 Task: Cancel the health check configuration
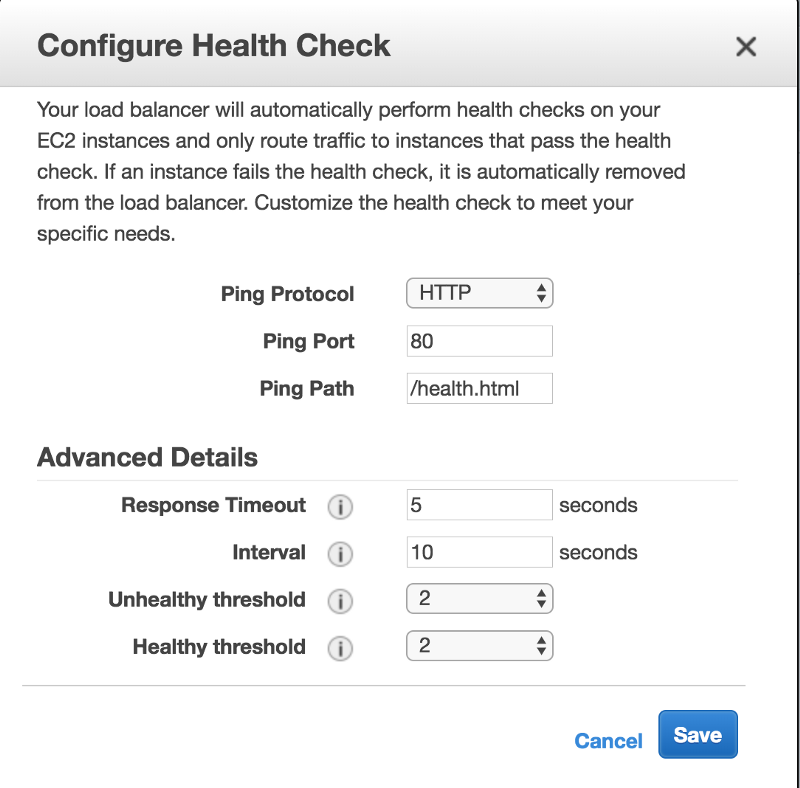tap(608, 741)
